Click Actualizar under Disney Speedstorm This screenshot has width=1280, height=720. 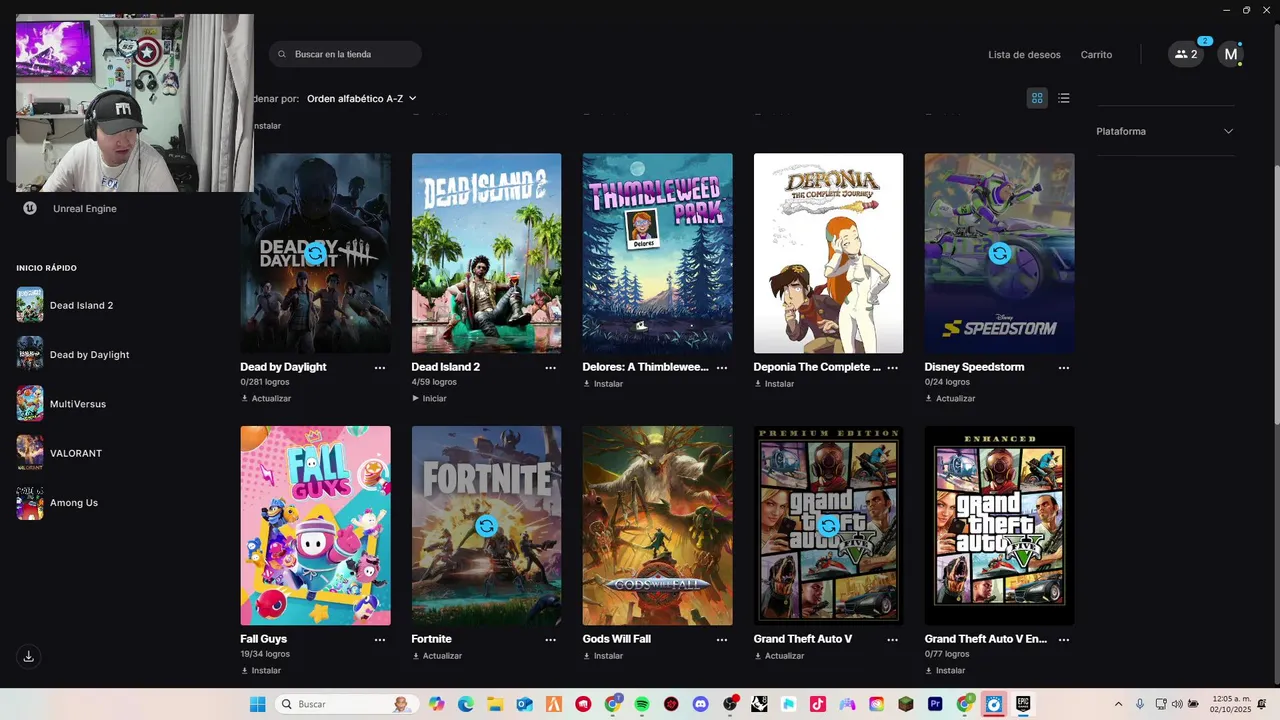tap(950, 398)
